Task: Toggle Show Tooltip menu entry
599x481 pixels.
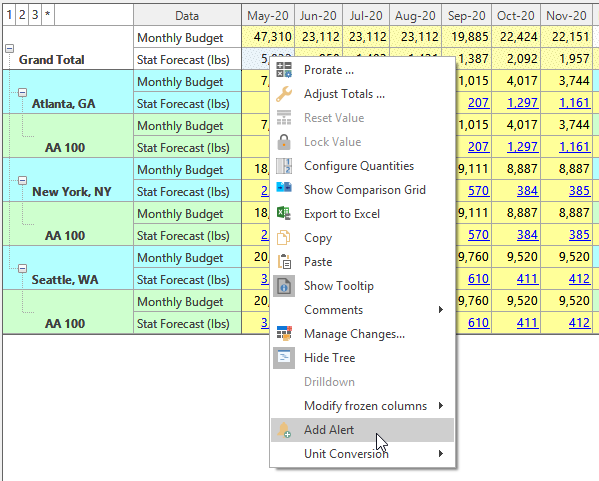Action: pos(363,286)
